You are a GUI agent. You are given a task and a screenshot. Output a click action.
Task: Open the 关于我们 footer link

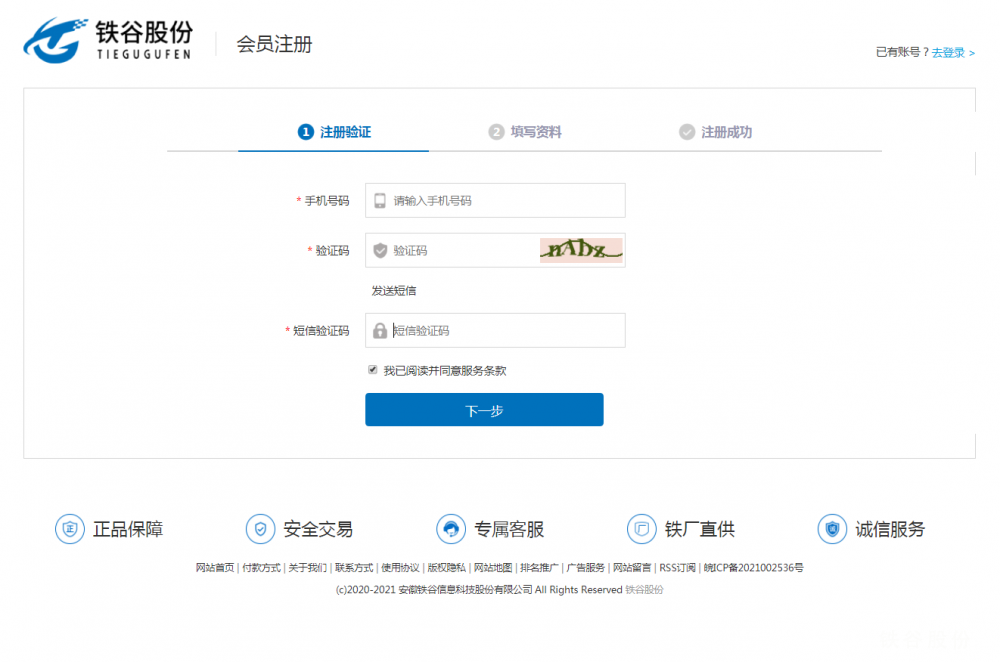[307, 568]
